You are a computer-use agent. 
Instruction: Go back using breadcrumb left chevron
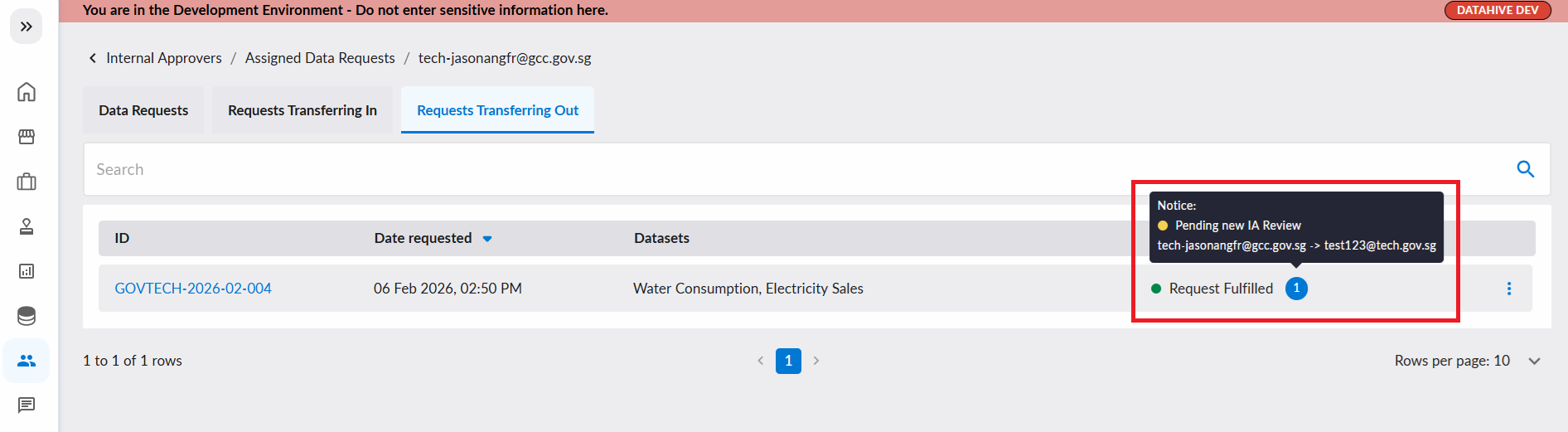point(93,58)
